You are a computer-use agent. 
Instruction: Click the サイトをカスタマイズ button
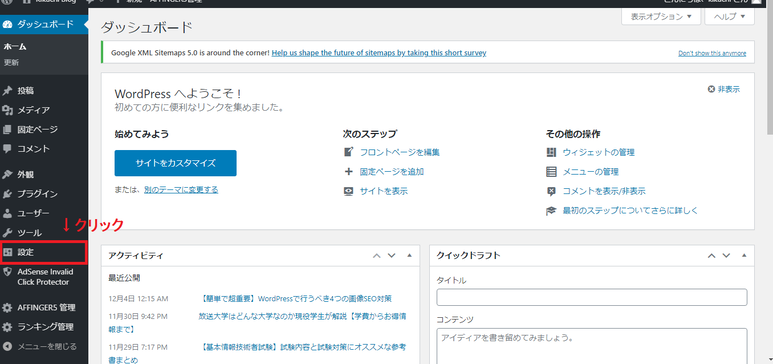176,163
